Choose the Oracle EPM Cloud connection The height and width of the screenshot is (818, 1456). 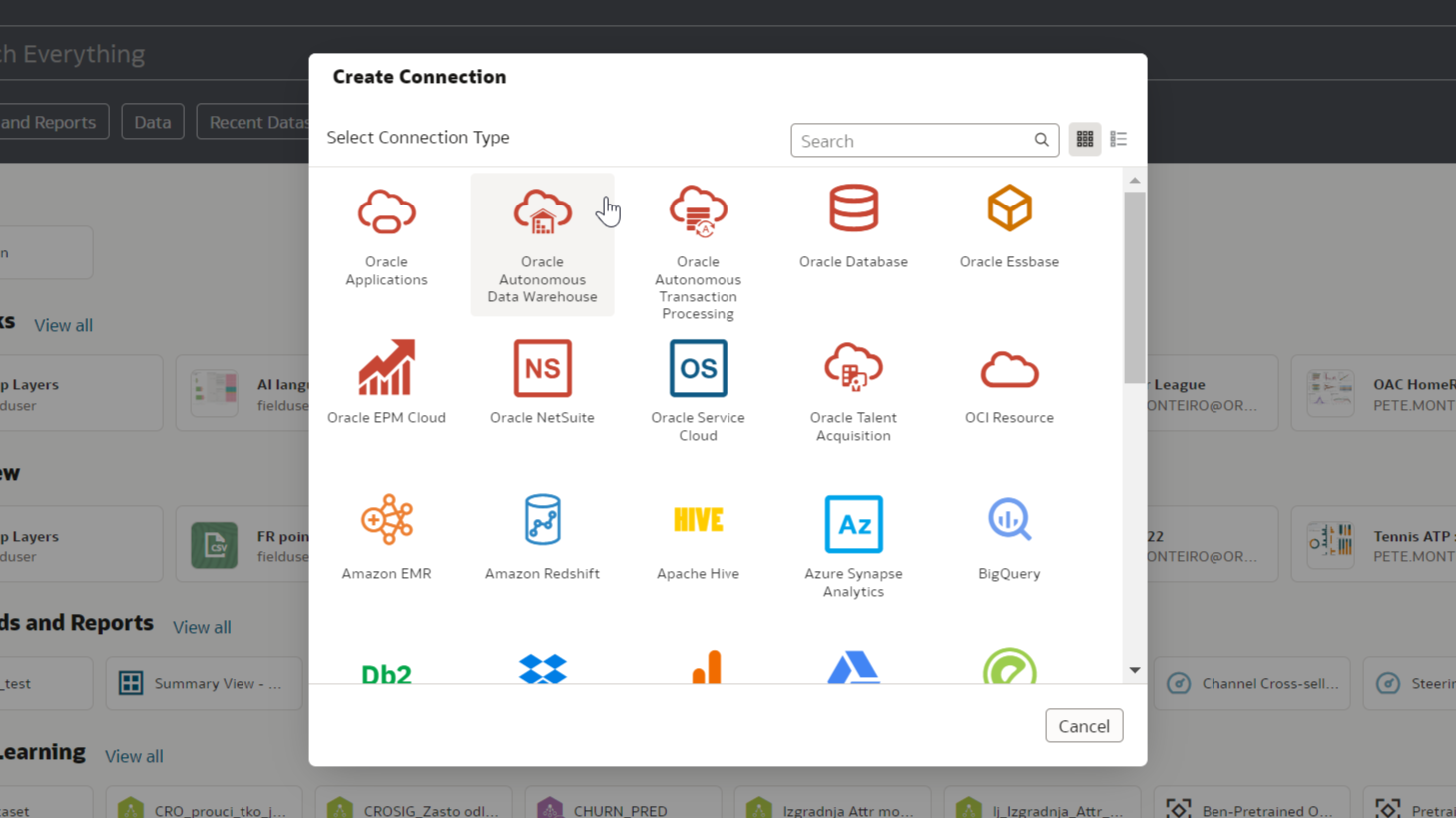point(386,384)
